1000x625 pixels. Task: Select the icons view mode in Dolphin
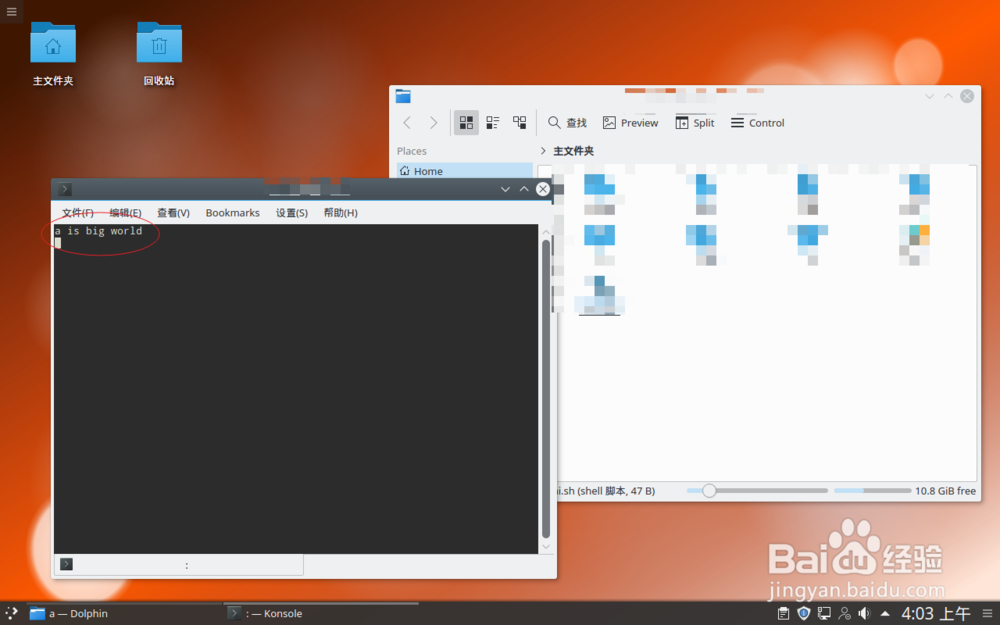tap(466, 122)
